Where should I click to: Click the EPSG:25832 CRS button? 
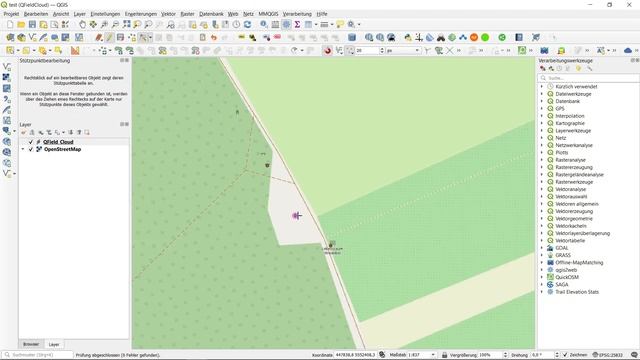(x=608, y=355)
